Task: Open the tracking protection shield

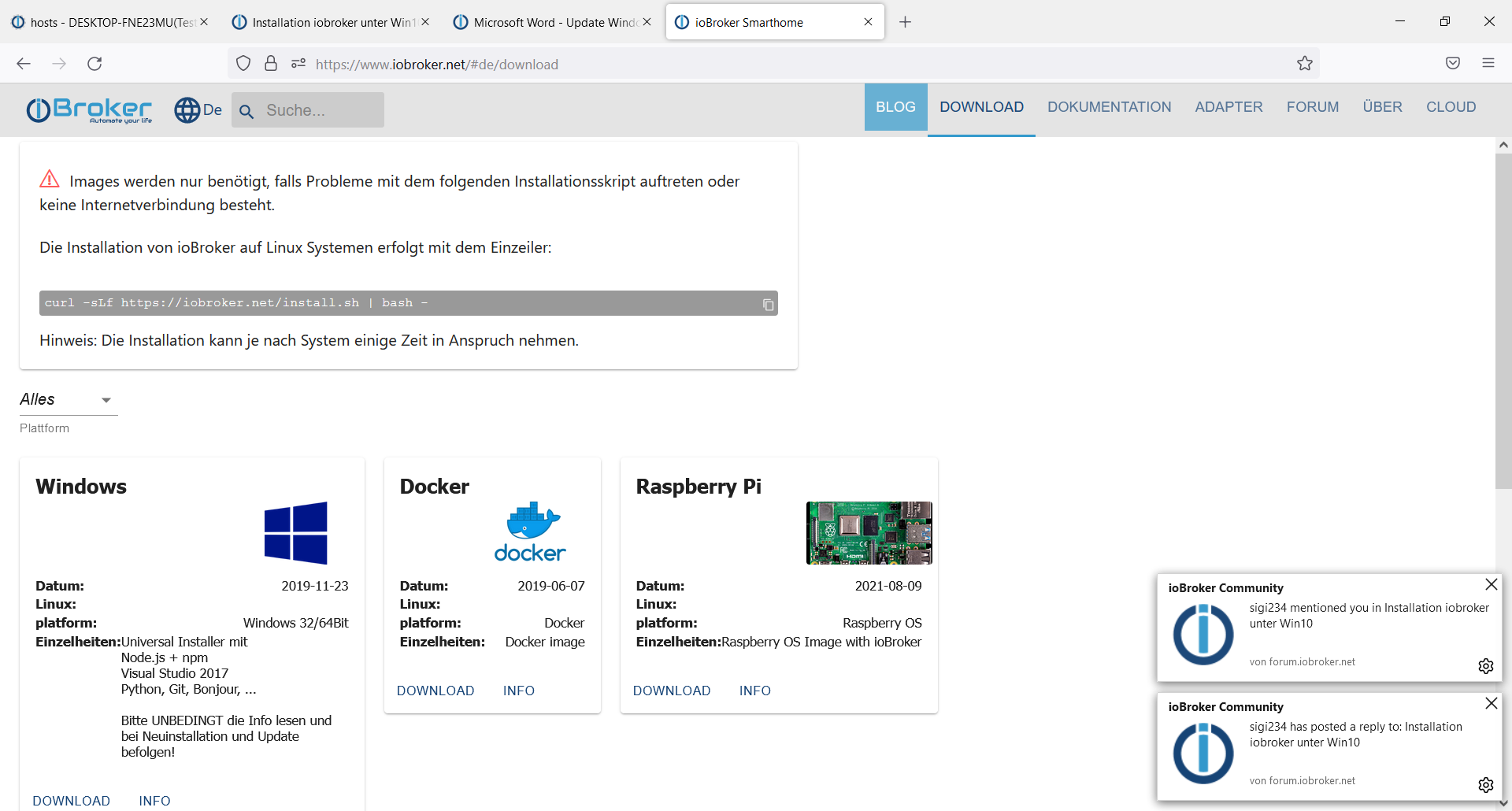Action: click(243, 64)
